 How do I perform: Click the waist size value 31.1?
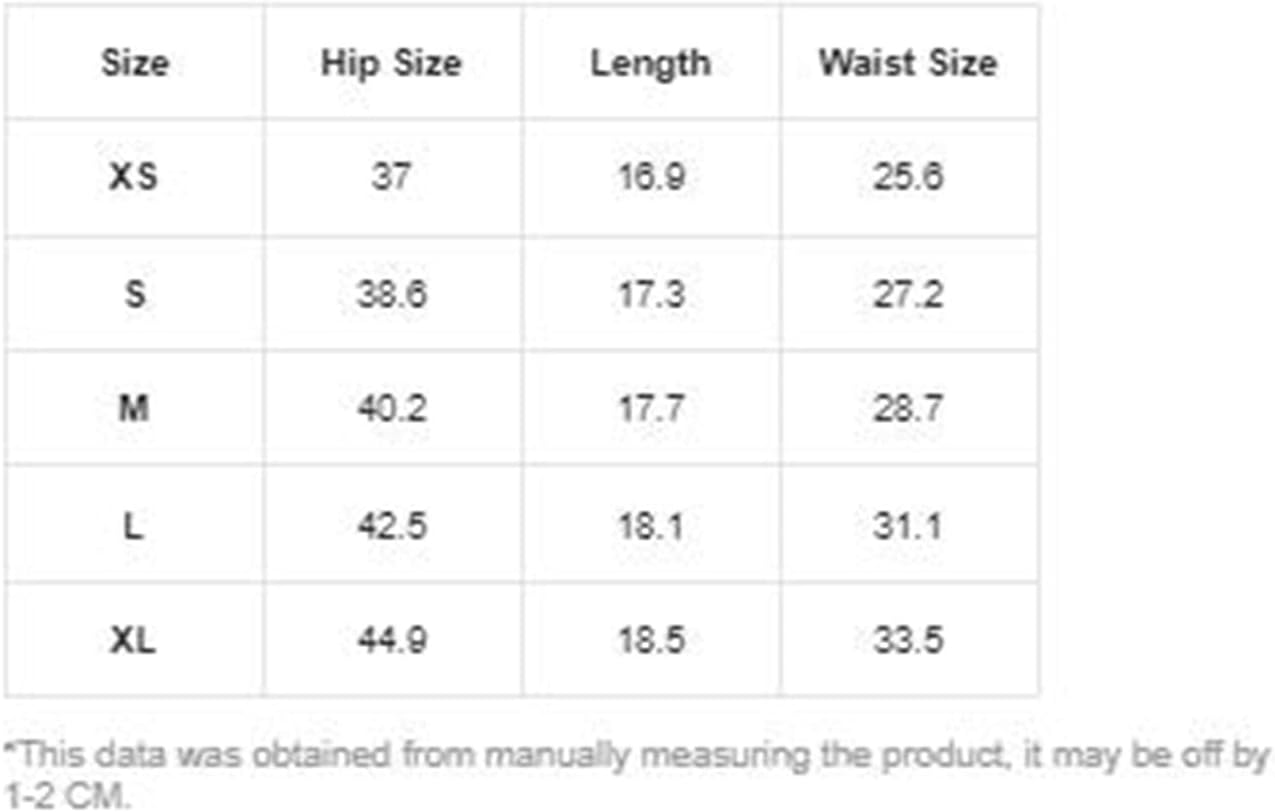pyautogui.click(x=908, y=525)
